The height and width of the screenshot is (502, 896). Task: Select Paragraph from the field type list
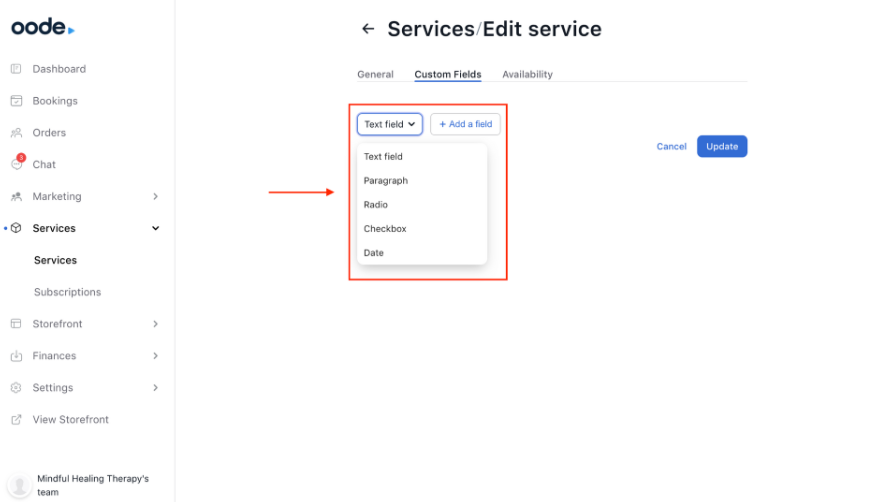[x=386, y=181]
